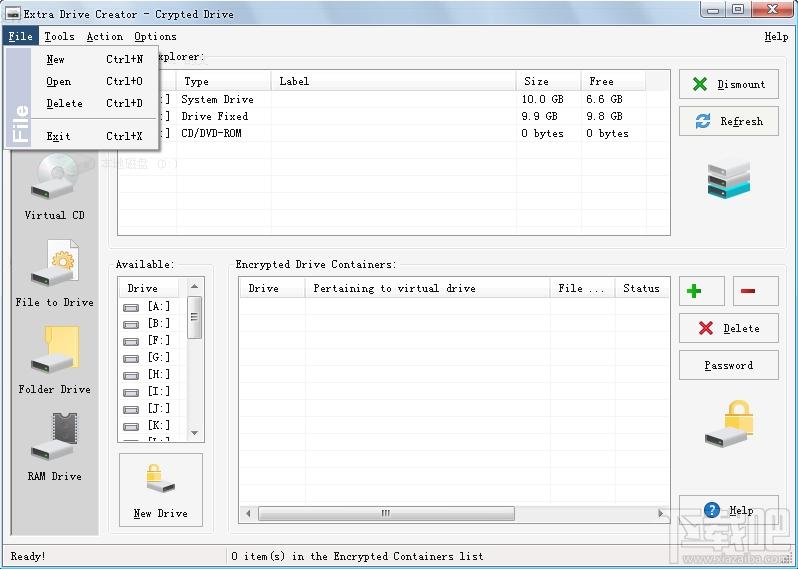Screen dimensions: 798x569
Task: Click the Drive header in Available list
Action: 149,288
